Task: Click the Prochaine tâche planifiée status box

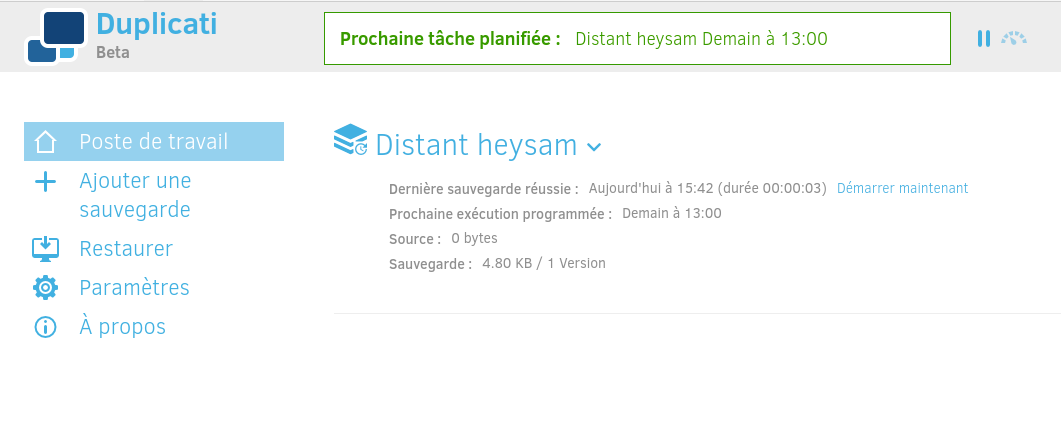Action: [x=637, y=39]
